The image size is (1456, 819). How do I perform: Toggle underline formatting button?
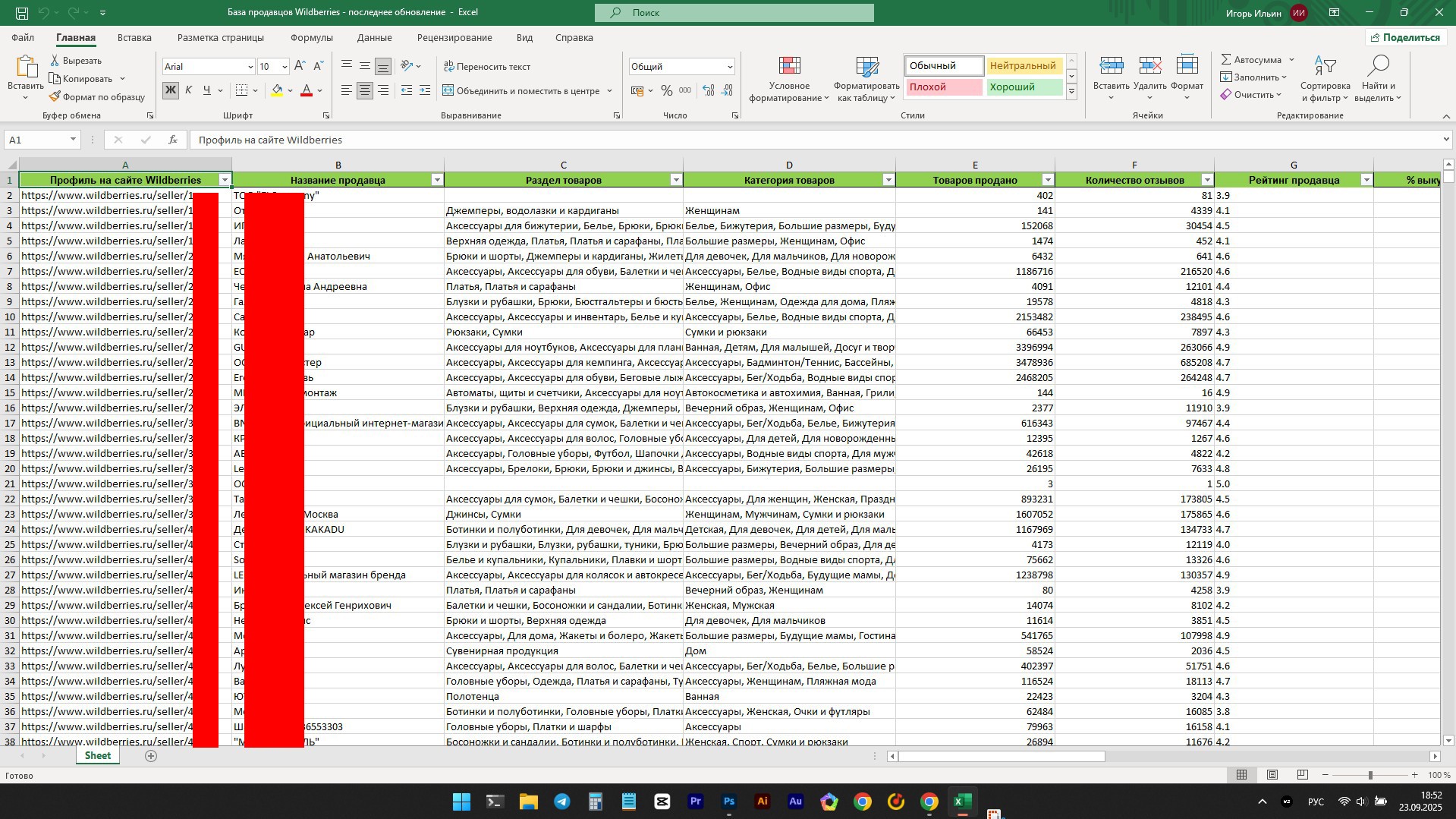point(206,90)
